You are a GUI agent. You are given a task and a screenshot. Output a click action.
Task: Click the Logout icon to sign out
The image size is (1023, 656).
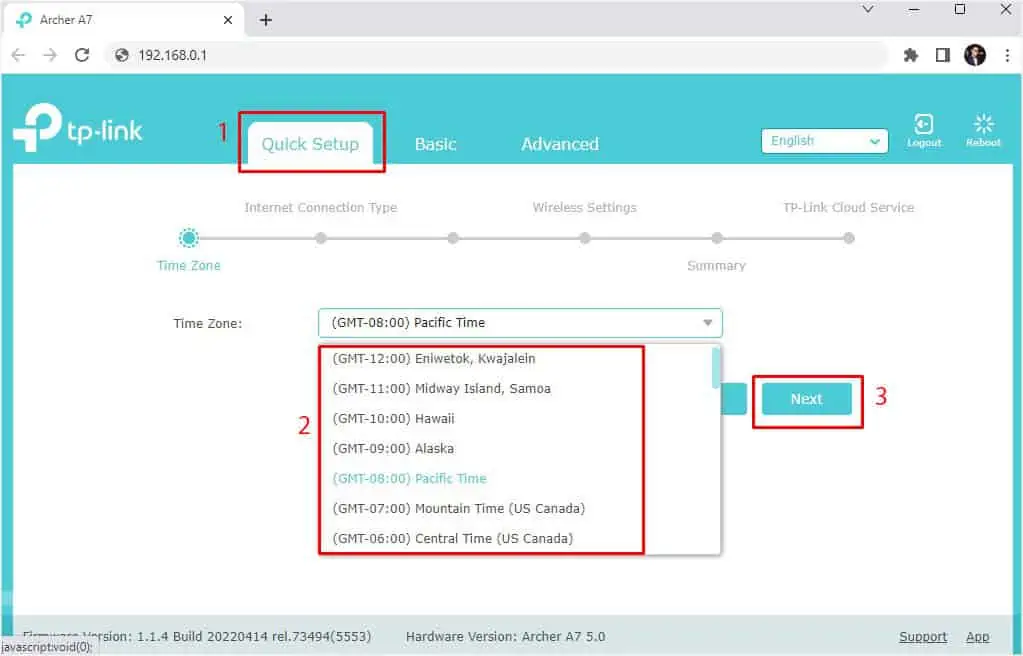pyautogui.click(x=923, y=128)
